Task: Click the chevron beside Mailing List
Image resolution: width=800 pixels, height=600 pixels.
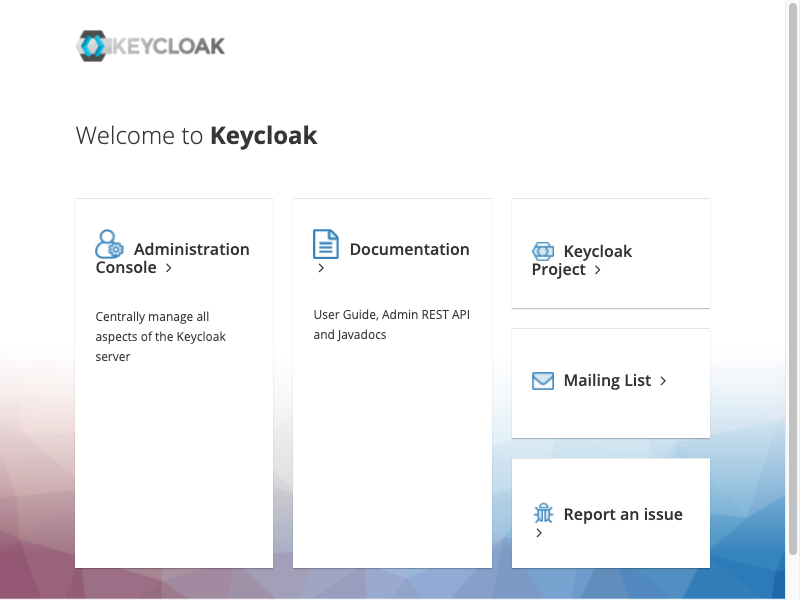Action: click(x=663, y=381)
